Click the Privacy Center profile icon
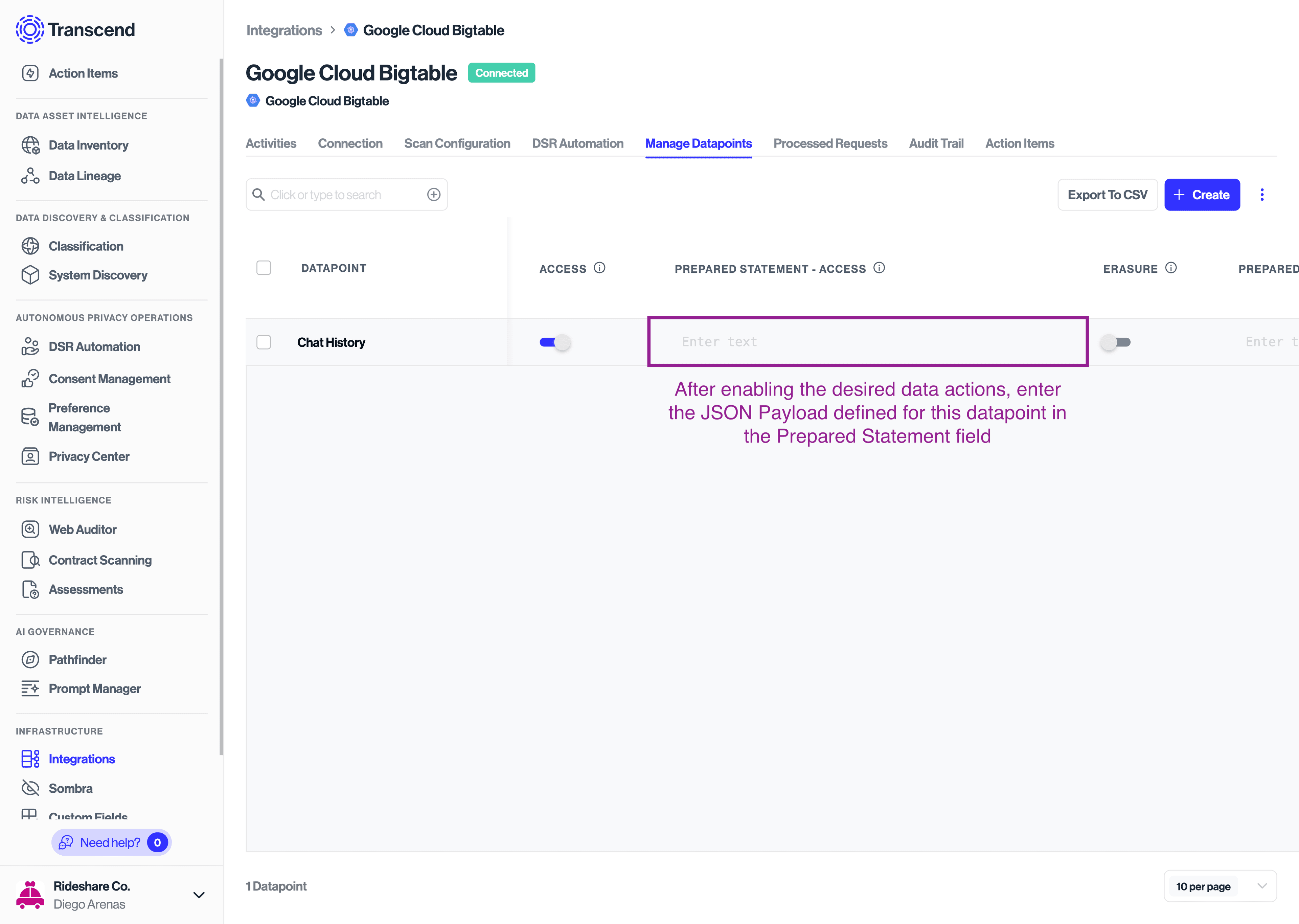Screen dimensions: 1299x924 (30, 456)
